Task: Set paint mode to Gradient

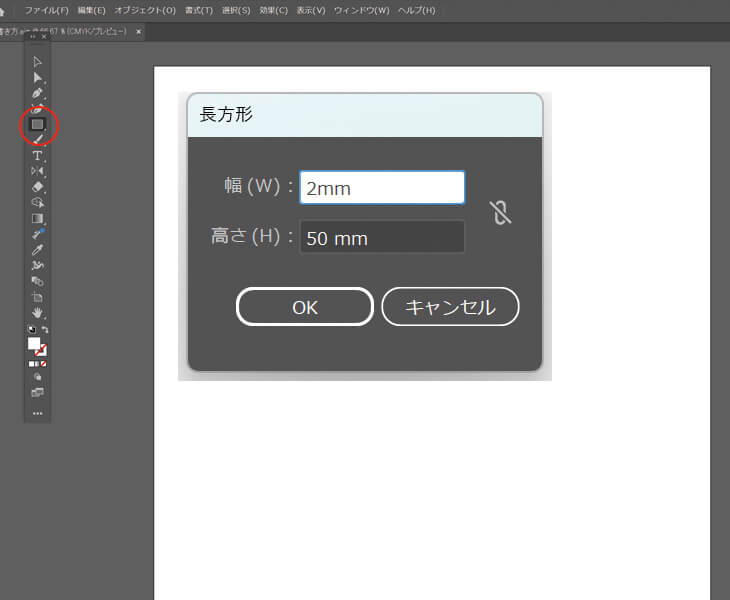Action: (37, 364)
